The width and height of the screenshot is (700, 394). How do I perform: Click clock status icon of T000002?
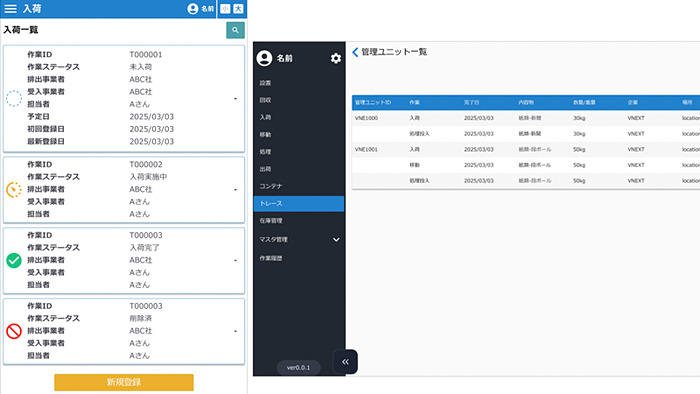point(14,190)
